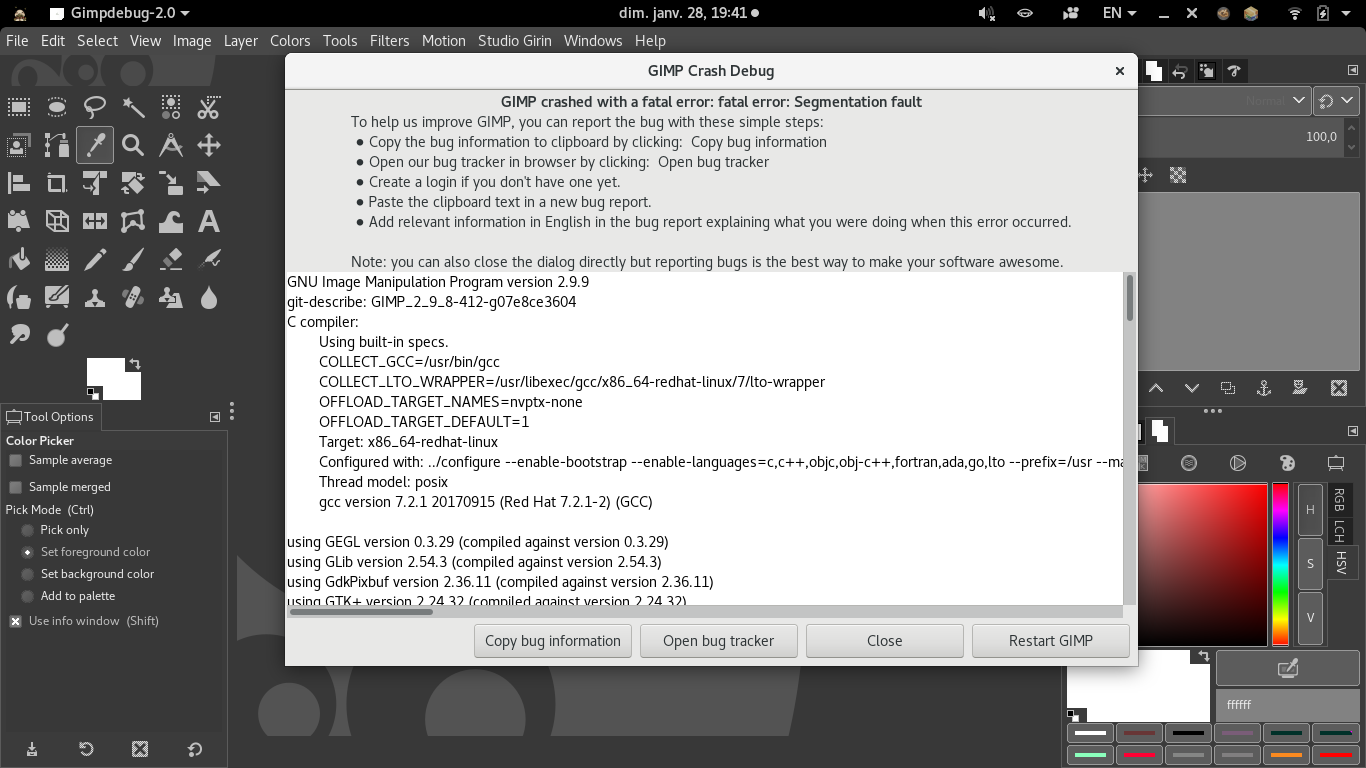Open the colors dock configure menu arrow
This screenshot has height=768, width=1366.
click(1353, 431)
